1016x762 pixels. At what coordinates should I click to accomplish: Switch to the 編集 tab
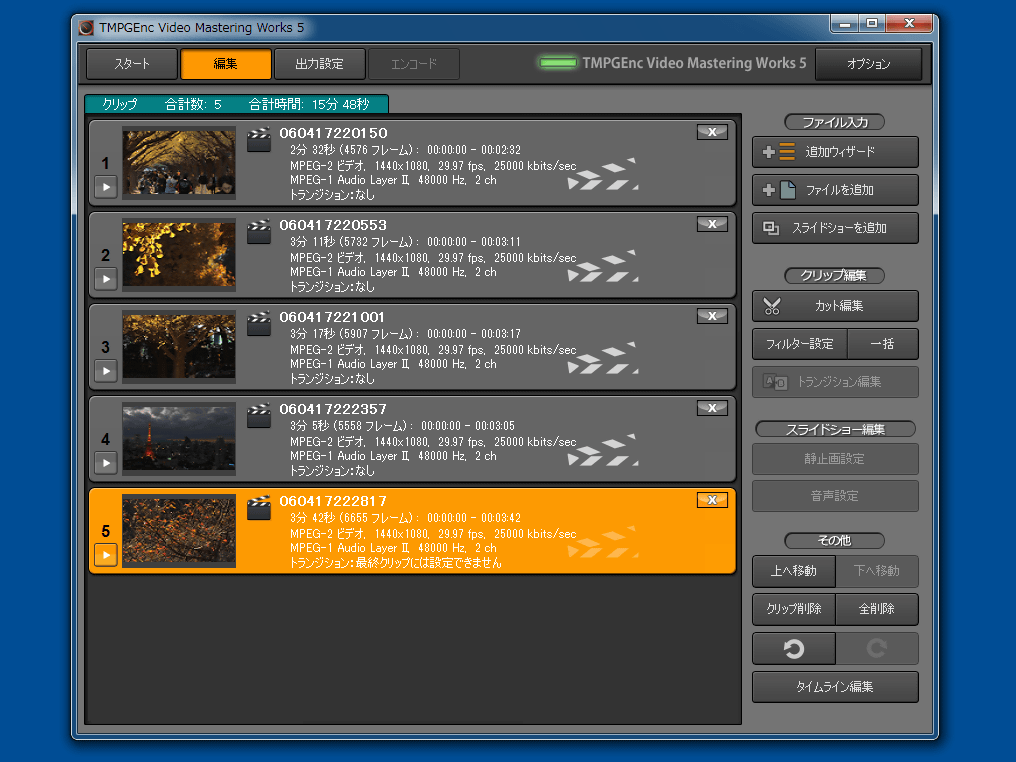click(225, 64)
